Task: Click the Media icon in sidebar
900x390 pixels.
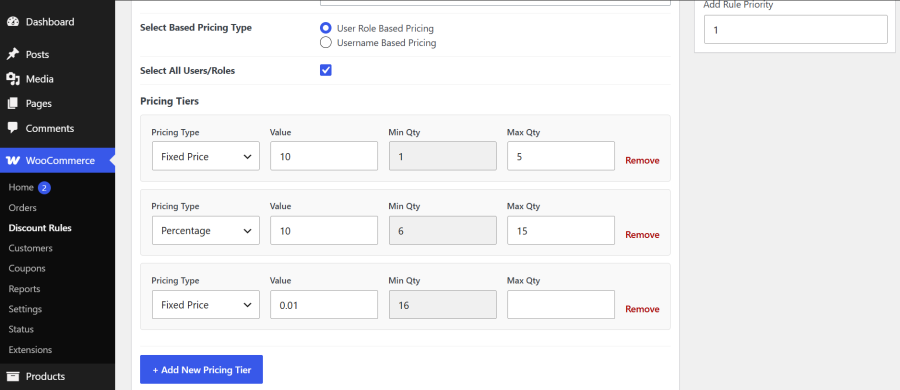Action: 13,79
